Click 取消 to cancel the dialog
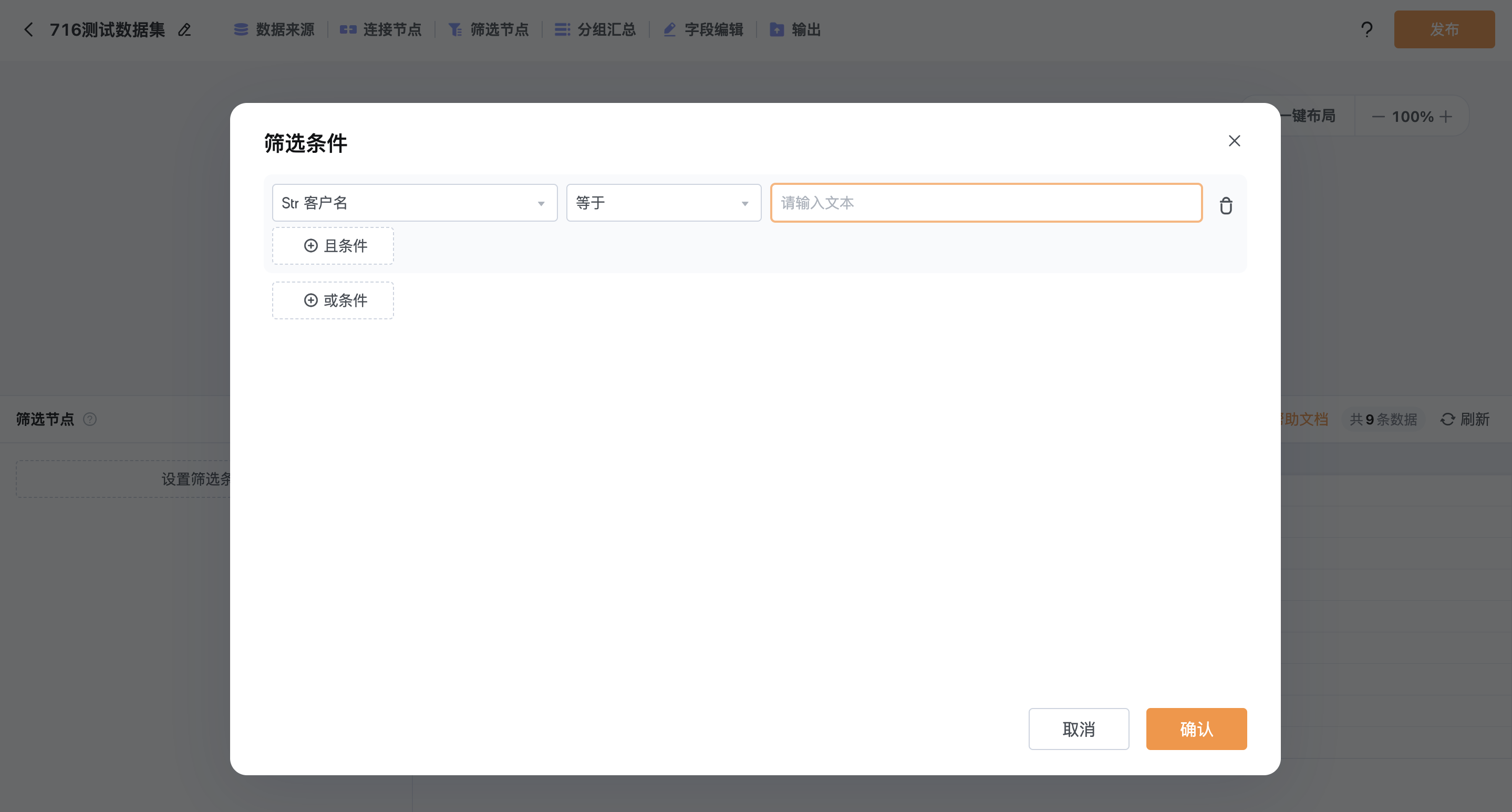Image resolution: width=1512 pixels, height=812 pixels. point(1079,728)
